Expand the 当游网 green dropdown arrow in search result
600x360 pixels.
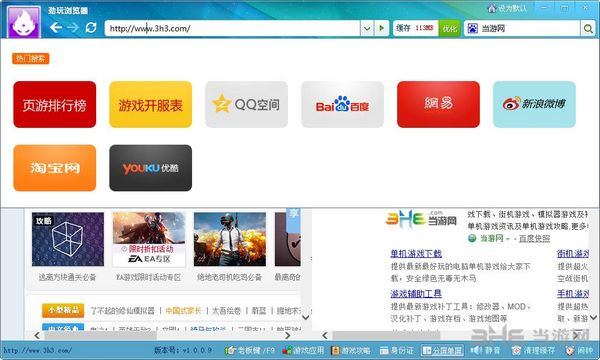pos(508,239)
